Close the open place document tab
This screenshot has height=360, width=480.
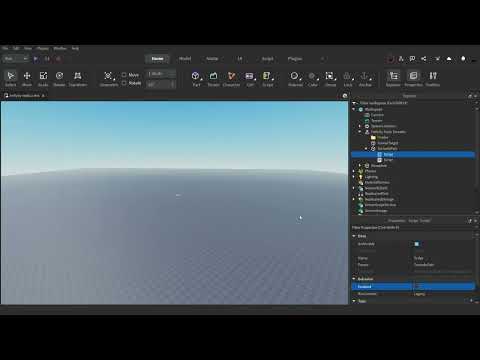(43, 96)
